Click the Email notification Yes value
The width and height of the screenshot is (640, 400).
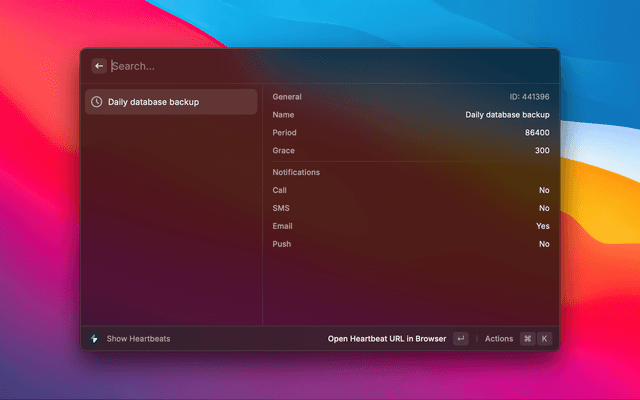[x=542, y=226]
